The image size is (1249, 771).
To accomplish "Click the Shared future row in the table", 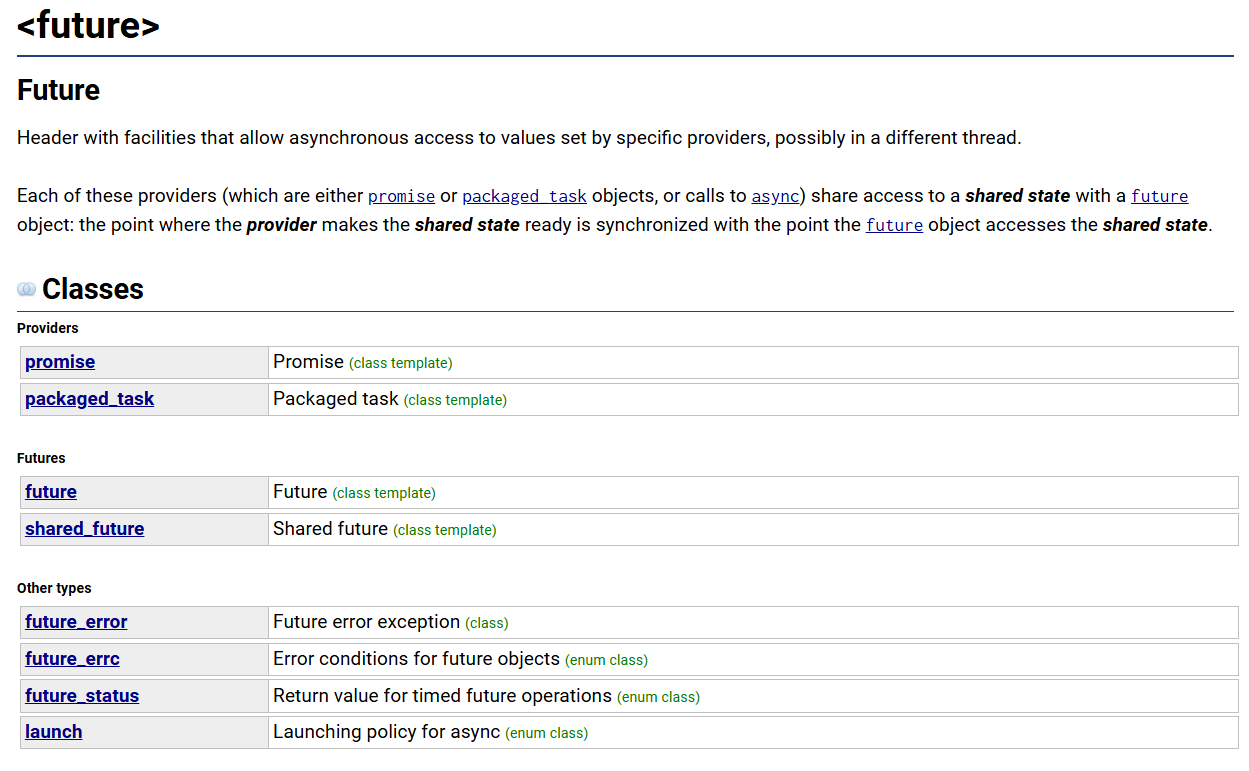I will tap(600, 528).
